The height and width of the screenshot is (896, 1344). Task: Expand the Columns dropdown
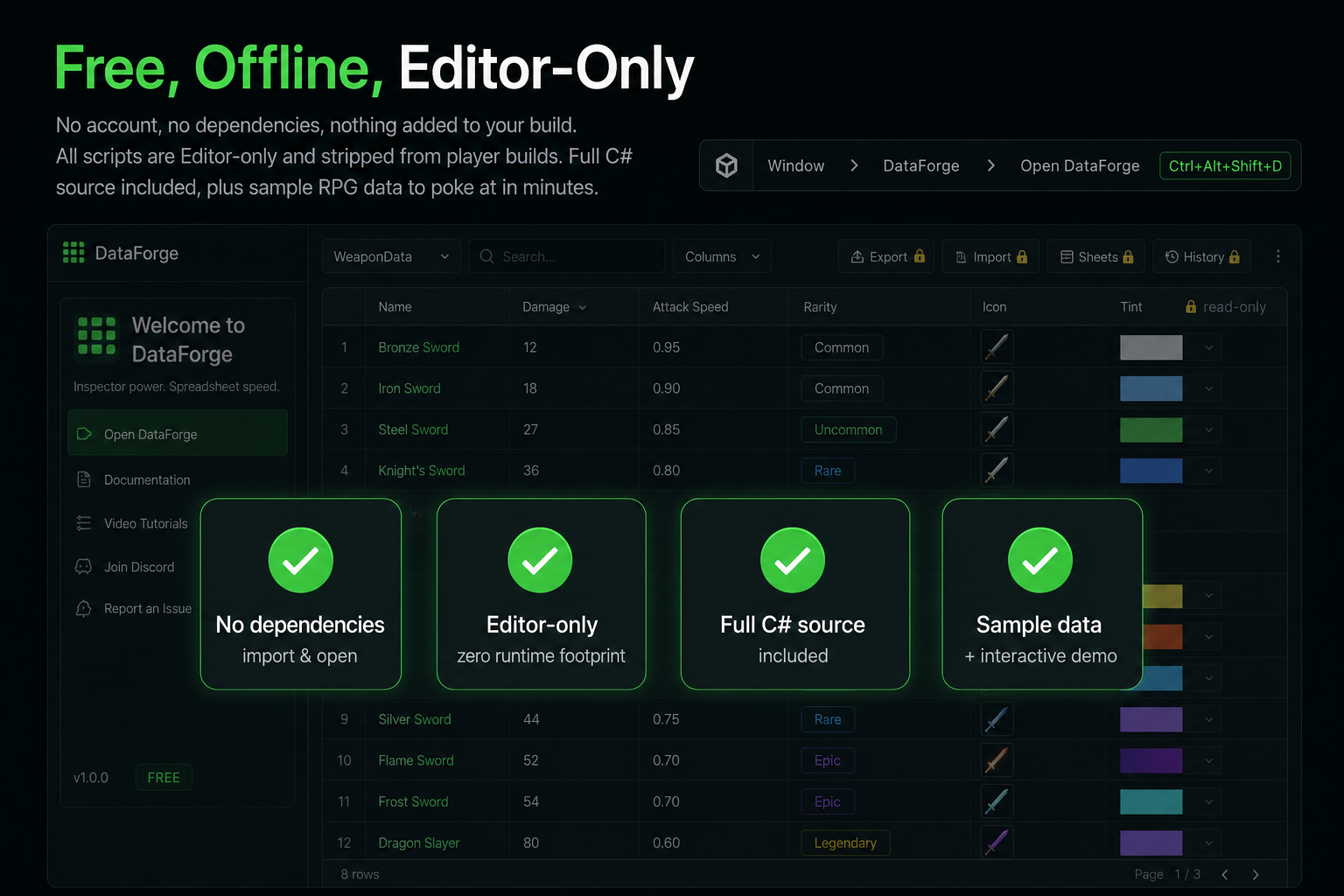click(x=722, y=256)
